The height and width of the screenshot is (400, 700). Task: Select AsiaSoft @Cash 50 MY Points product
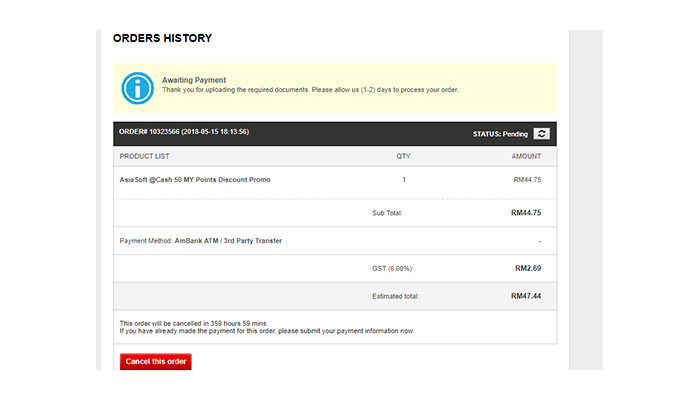pyautogui.click(x=195, y=179)
